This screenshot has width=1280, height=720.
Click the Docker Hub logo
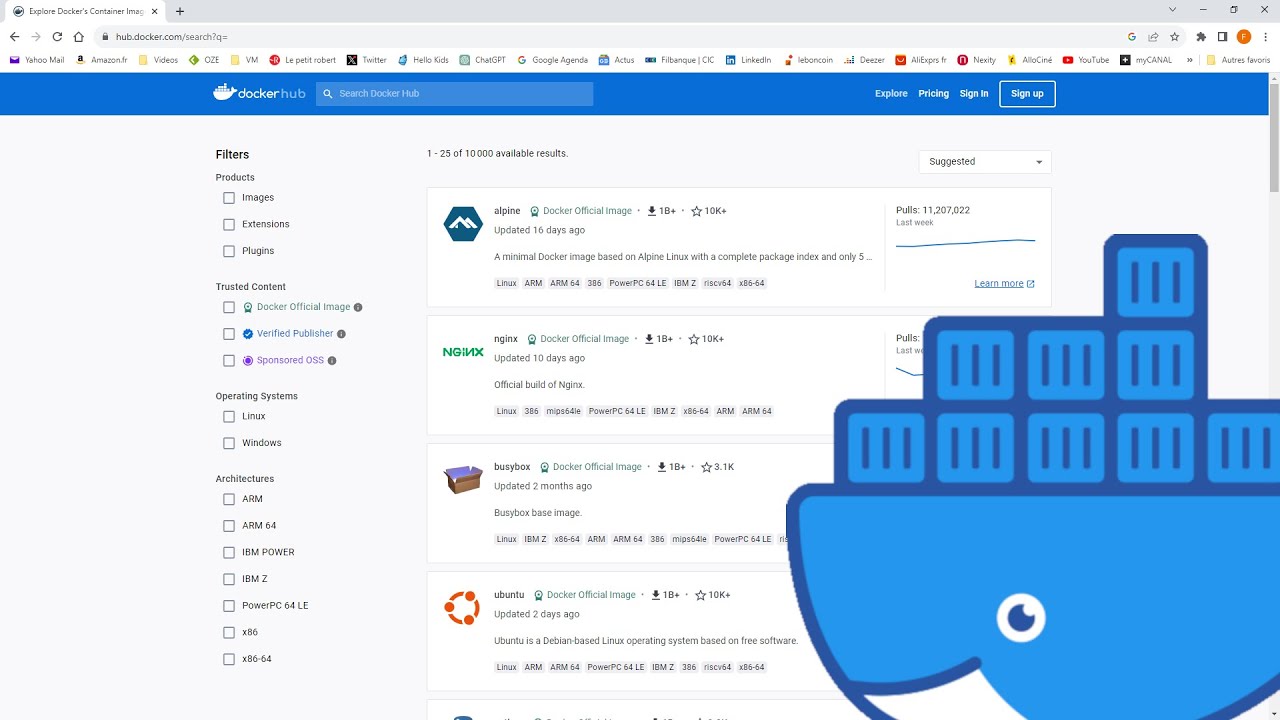[x=259, y=93]
